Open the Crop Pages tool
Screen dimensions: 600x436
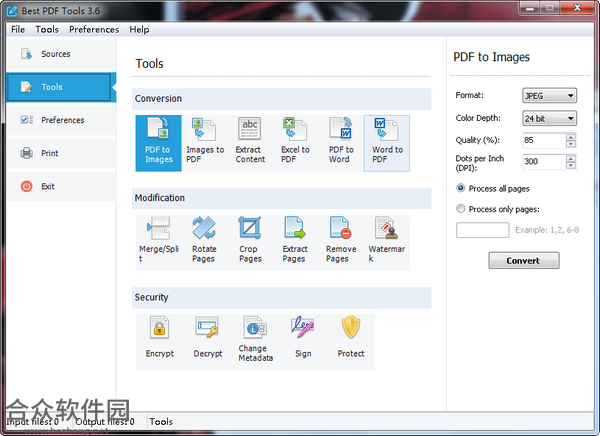pos(250,242)
